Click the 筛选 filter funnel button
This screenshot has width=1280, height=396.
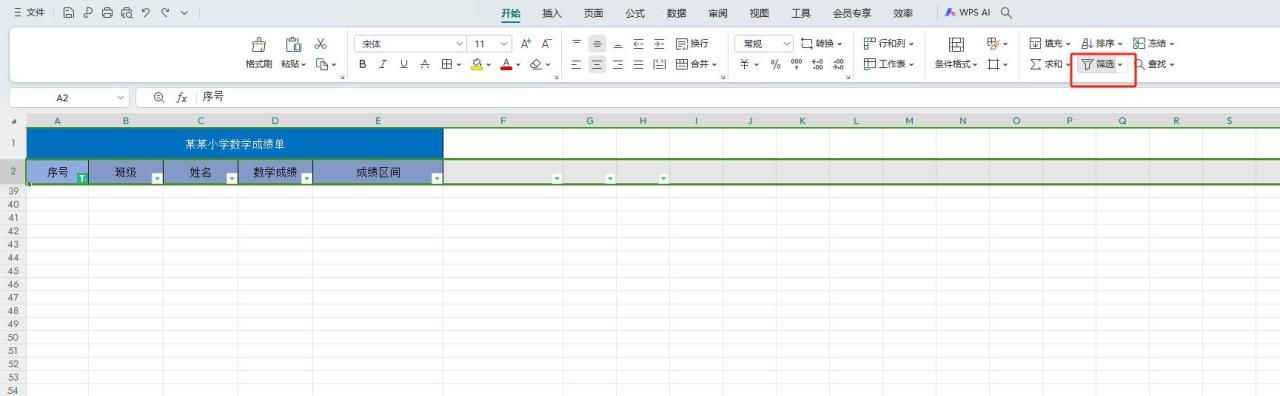pos(1098,64)
